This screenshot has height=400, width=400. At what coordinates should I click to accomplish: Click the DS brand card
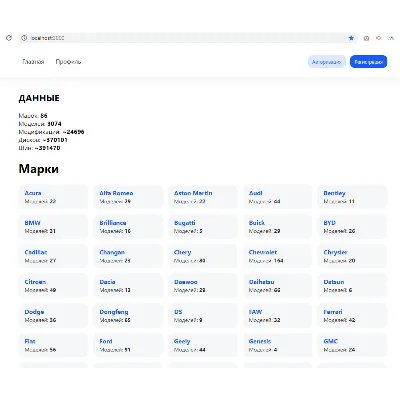(x=203, y=316)
